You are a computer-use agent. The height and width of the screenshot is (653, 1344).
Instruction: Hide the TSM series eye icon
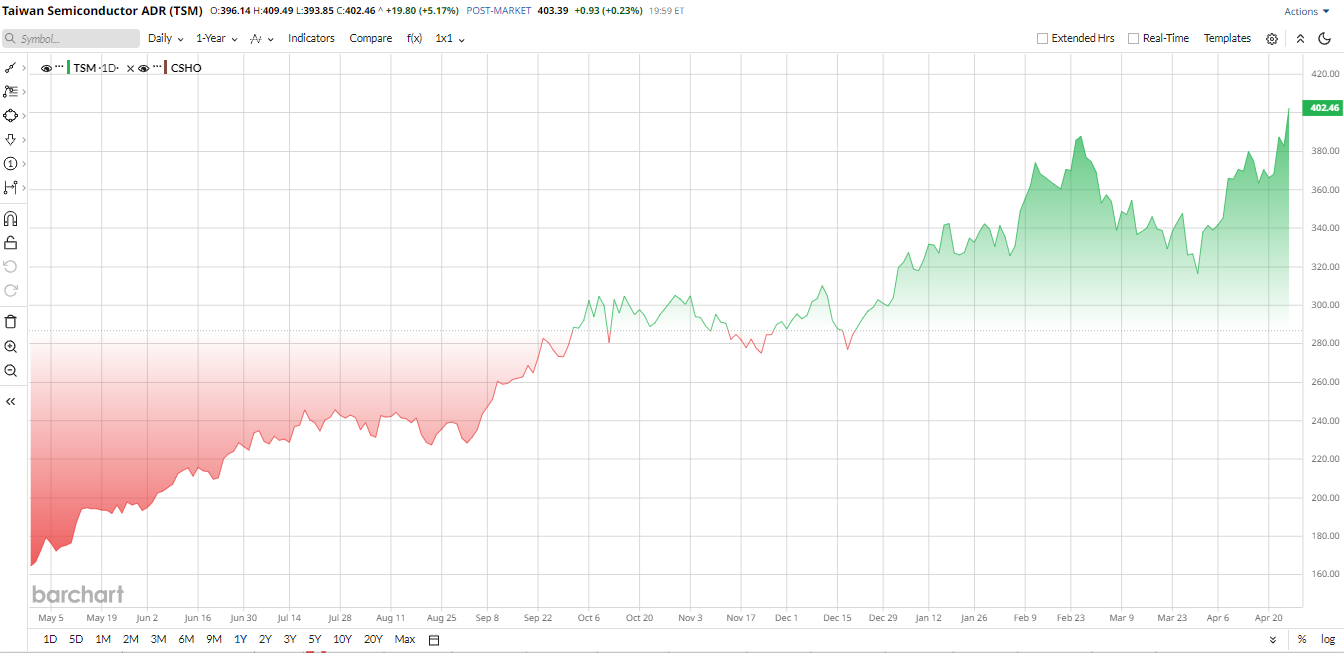(x=46, y=68)
